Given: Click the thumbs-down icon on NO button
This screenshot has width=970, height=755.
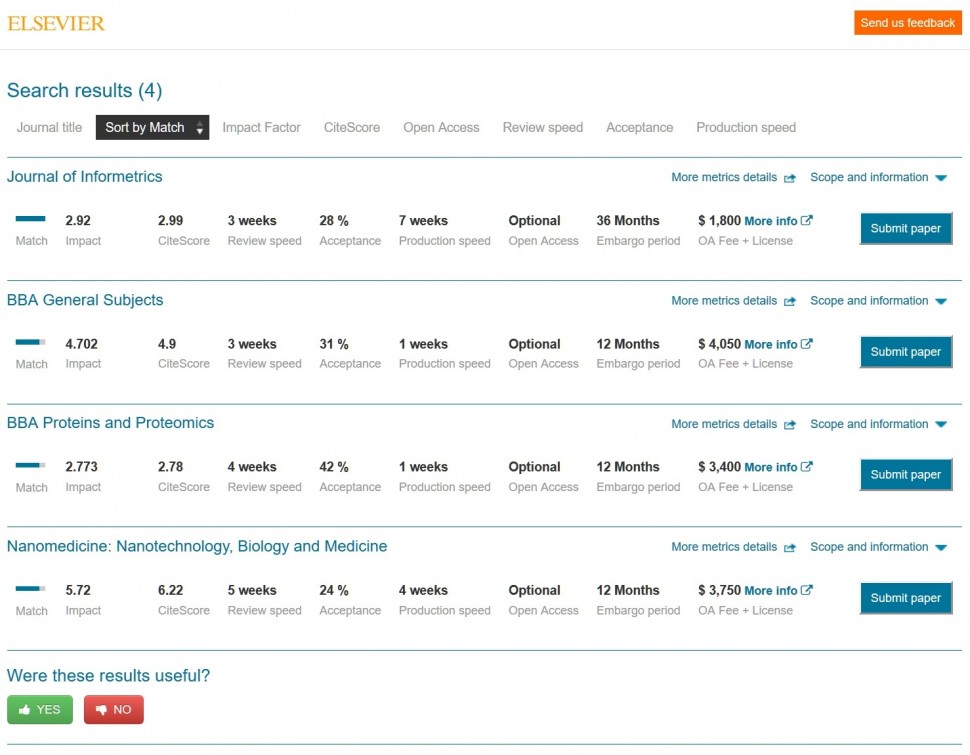Looking at the screenshot, I should point(101,710).
